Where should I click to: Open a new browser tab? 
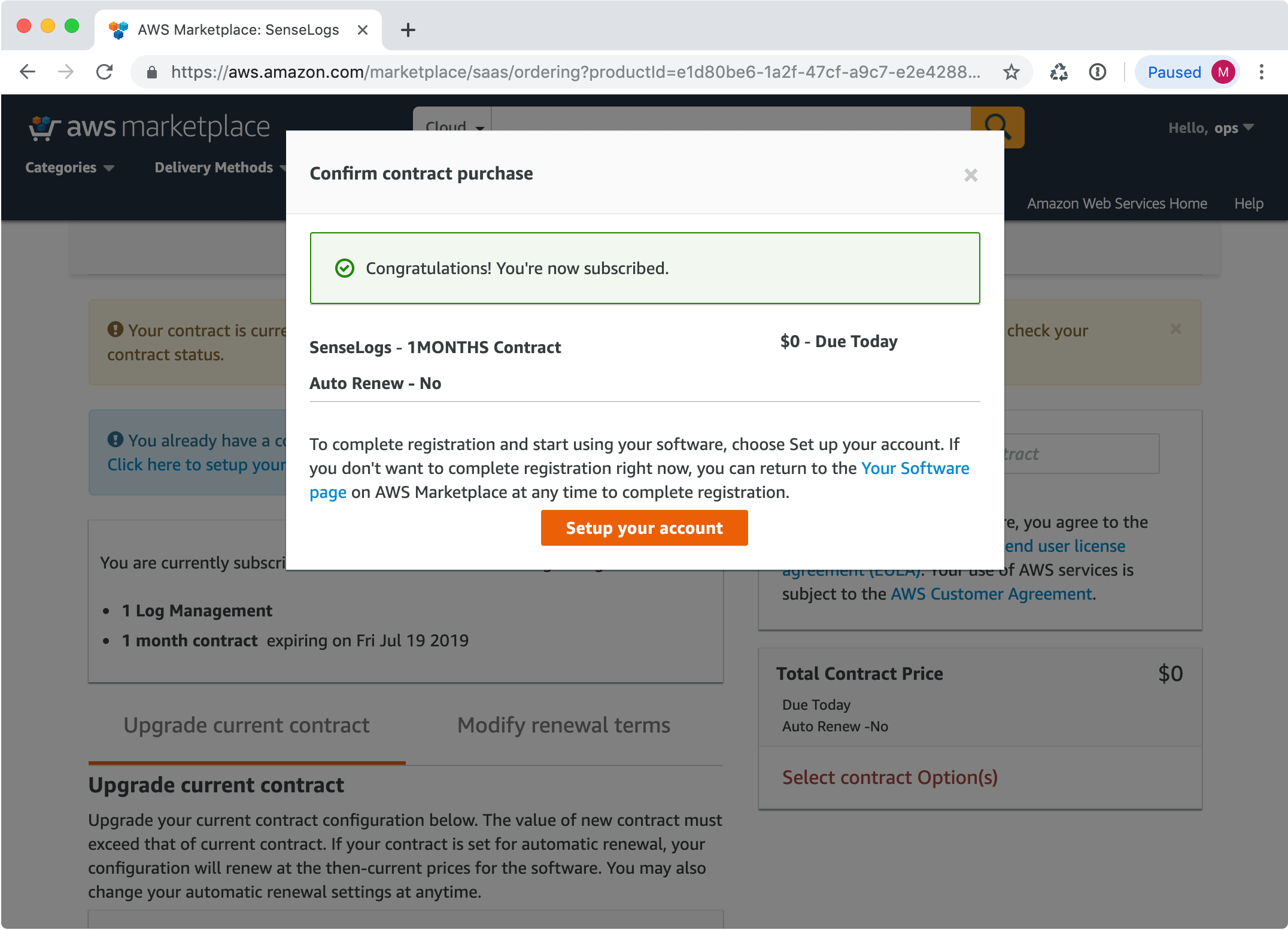pyautogui.click(x=408, y=29)
